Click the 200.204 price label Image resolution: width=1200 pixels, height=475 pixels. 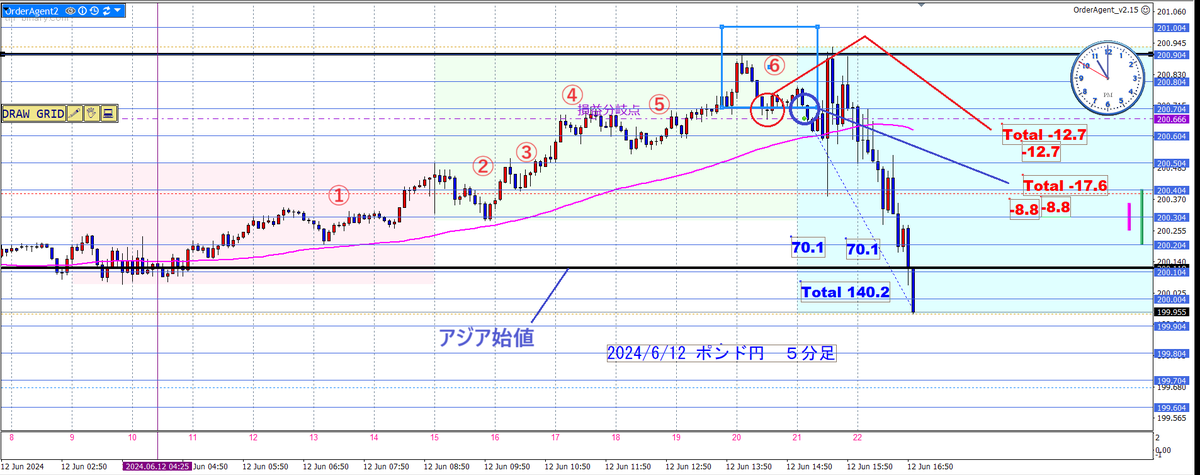click(1171, 245)
